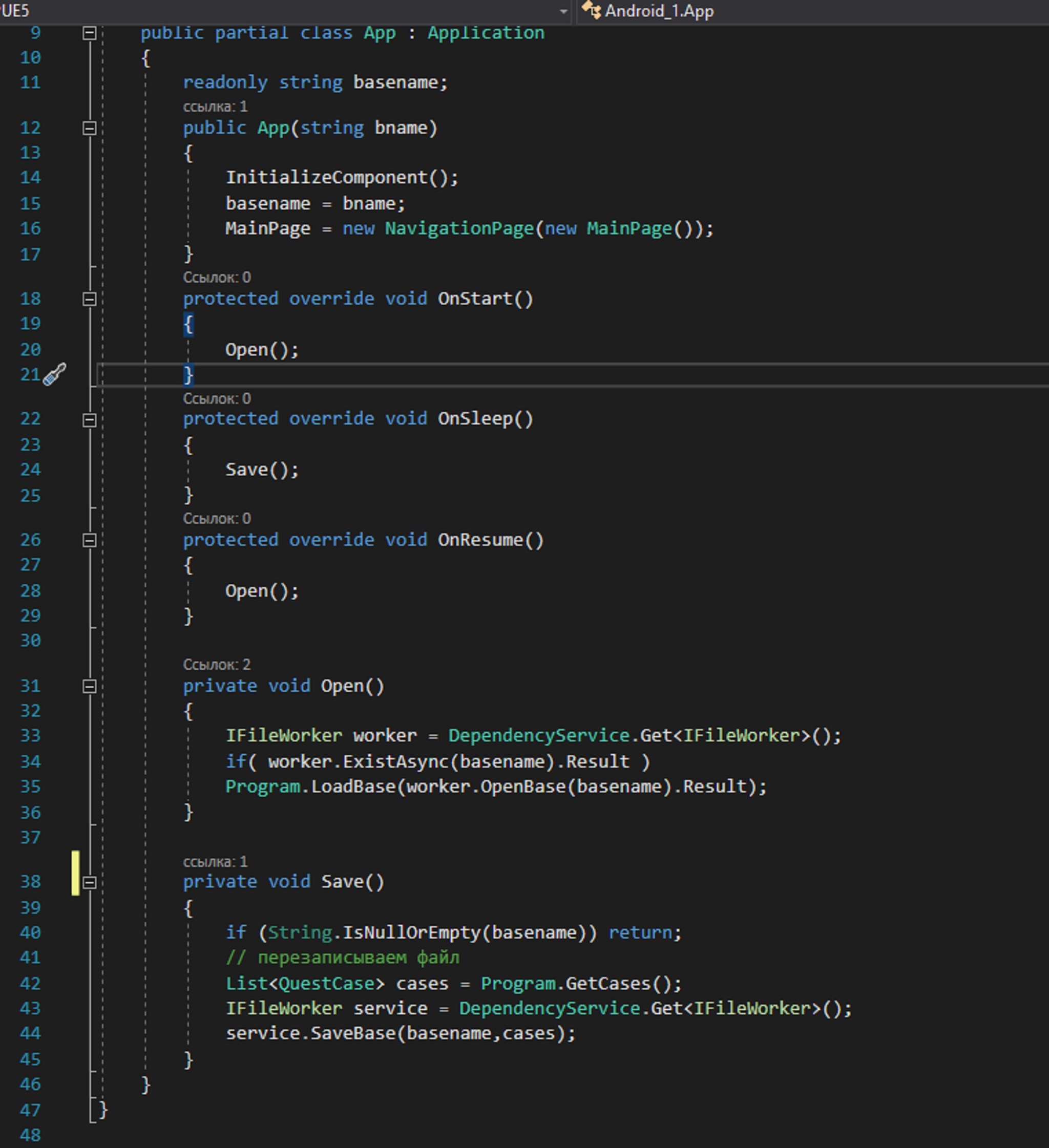Screen dimensions: 1049x1148
Task: Collapse the OnStart method
Action: (x=90, y=299)
